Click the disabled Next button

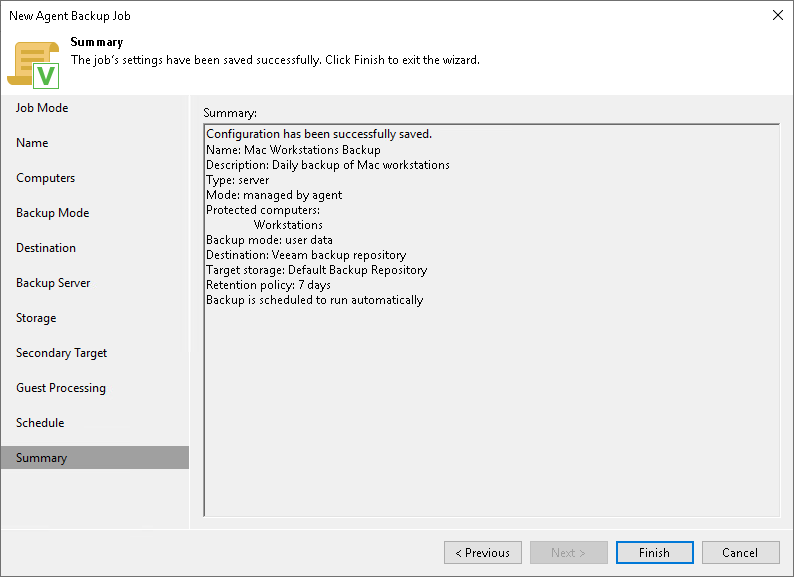click(569, 552)
